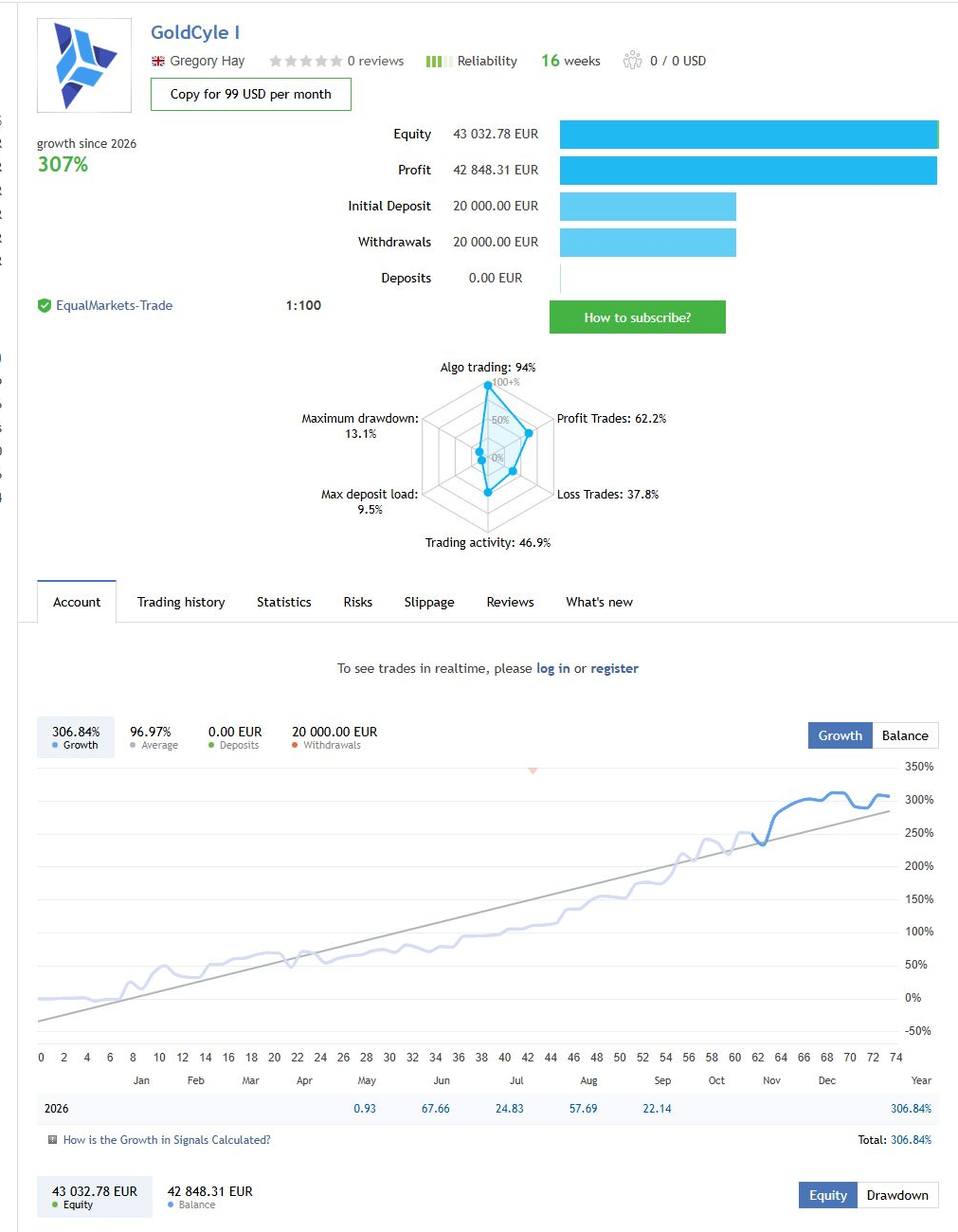Click the GoldCyle I signal logo
Viewport: 958px width, 1232px height.
pyautogui.click(x=84, y=65)
